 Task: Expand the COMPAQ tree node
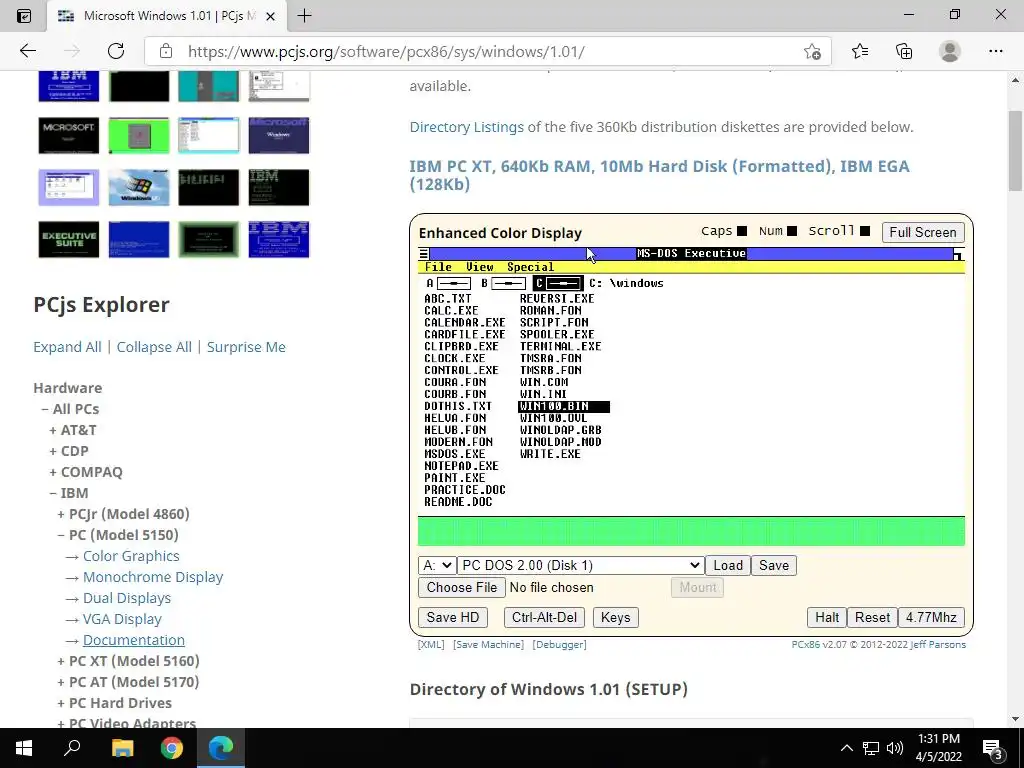pyautogui.click(x=53, y=472)
